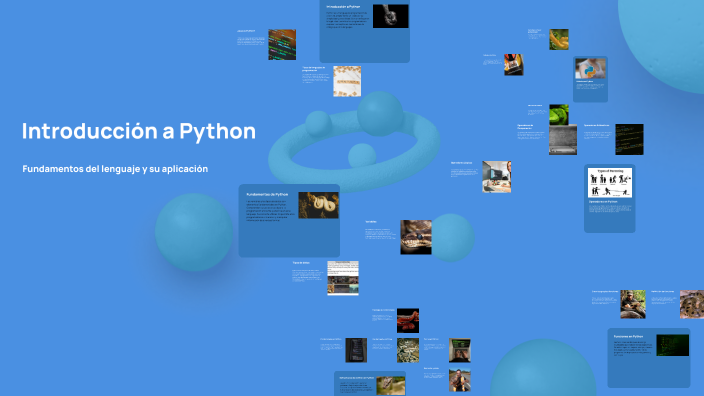Select the white data types table thumbnail
This screenshot has width=704, height=396.
pos(343,278)
